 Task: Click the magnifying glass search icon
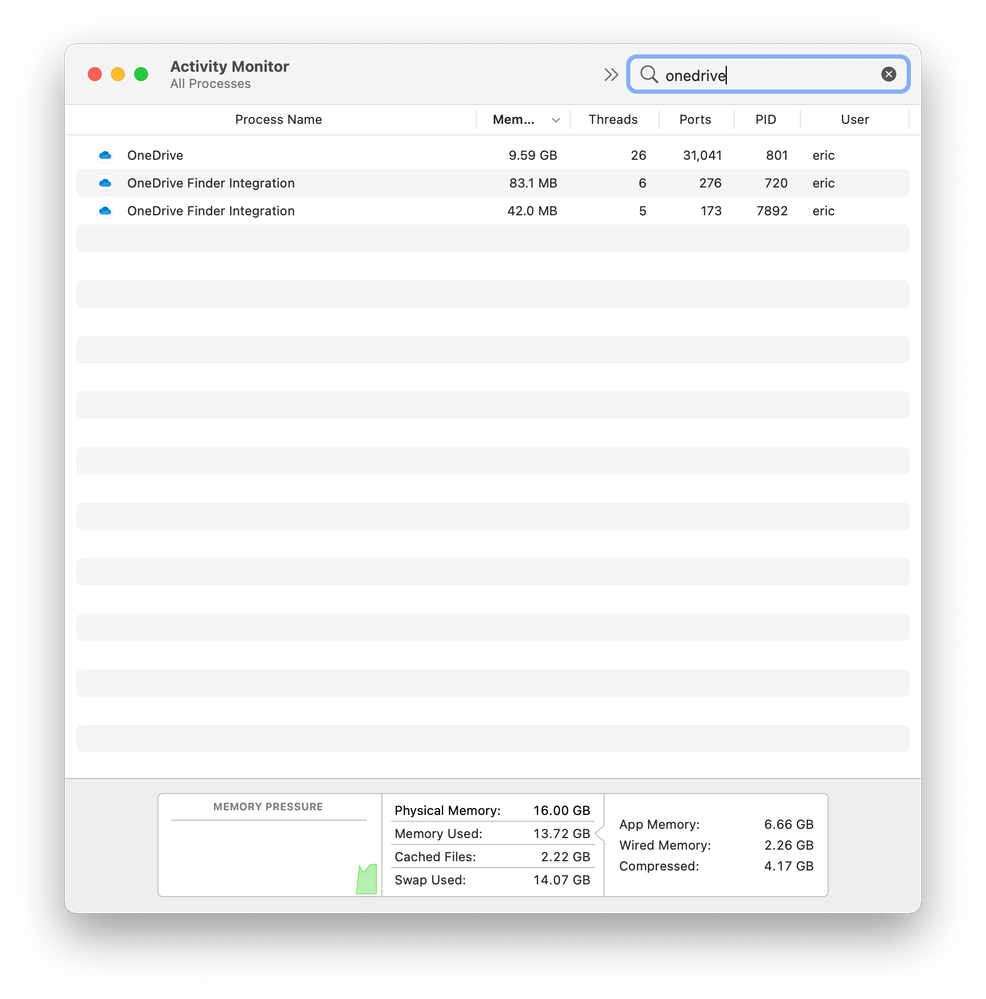click(648, 75)
